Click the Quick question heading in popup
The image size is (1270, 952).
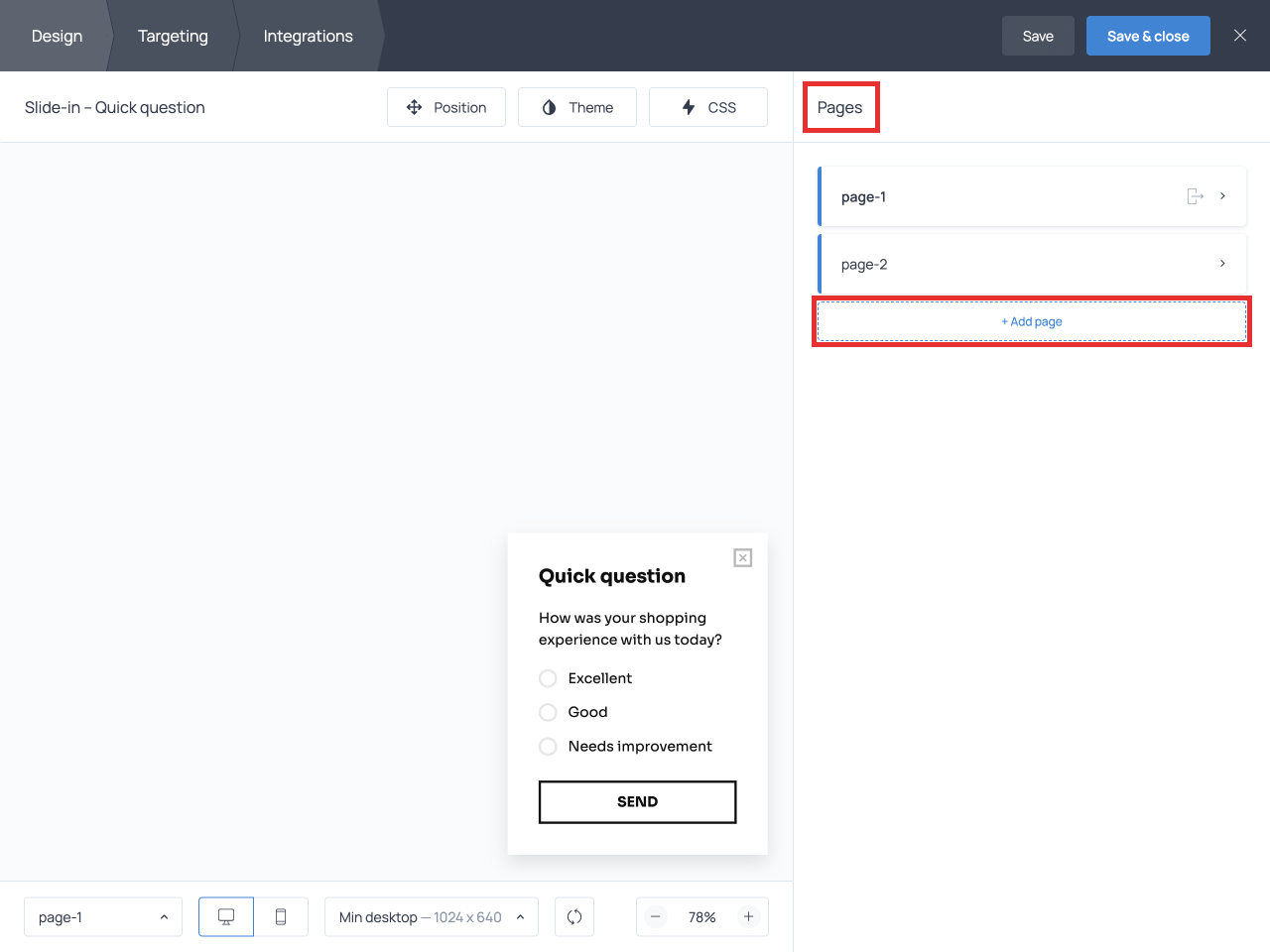point(612,576)
